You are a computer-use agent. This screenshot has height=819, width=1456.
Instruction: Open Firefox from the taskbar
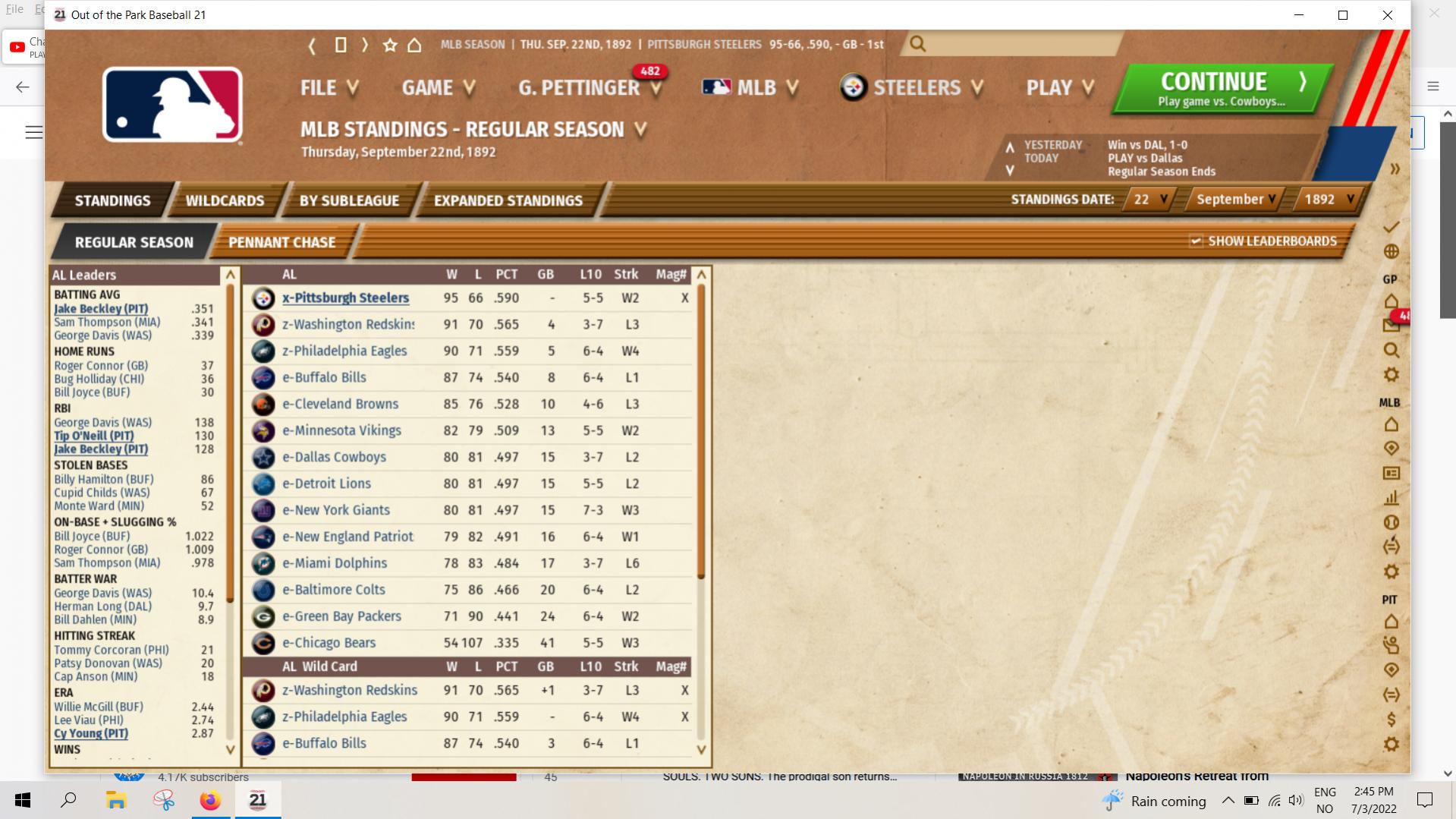coord(210,801)
